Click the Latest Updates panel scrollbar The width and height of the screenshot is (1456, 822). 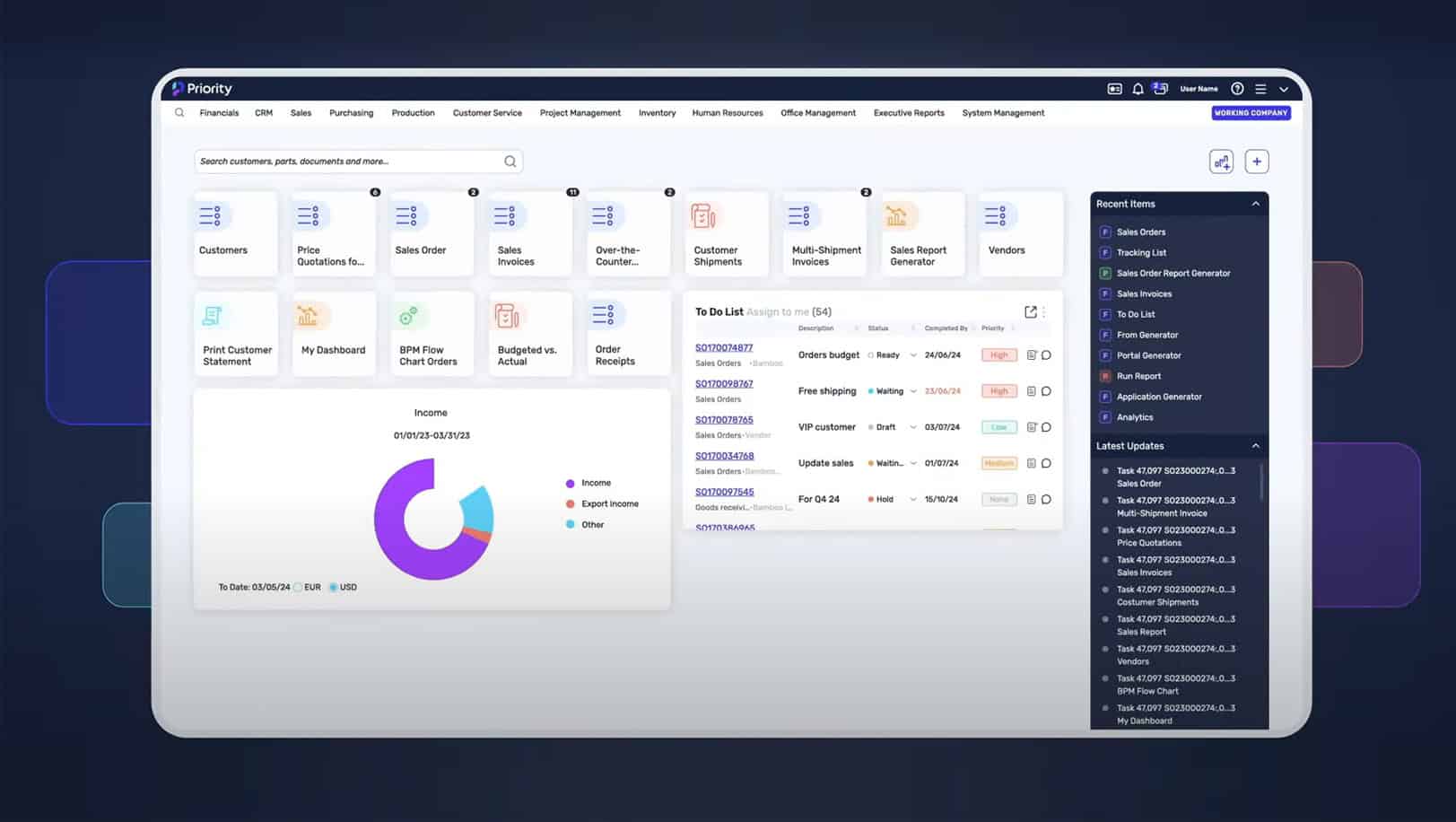1262,482
